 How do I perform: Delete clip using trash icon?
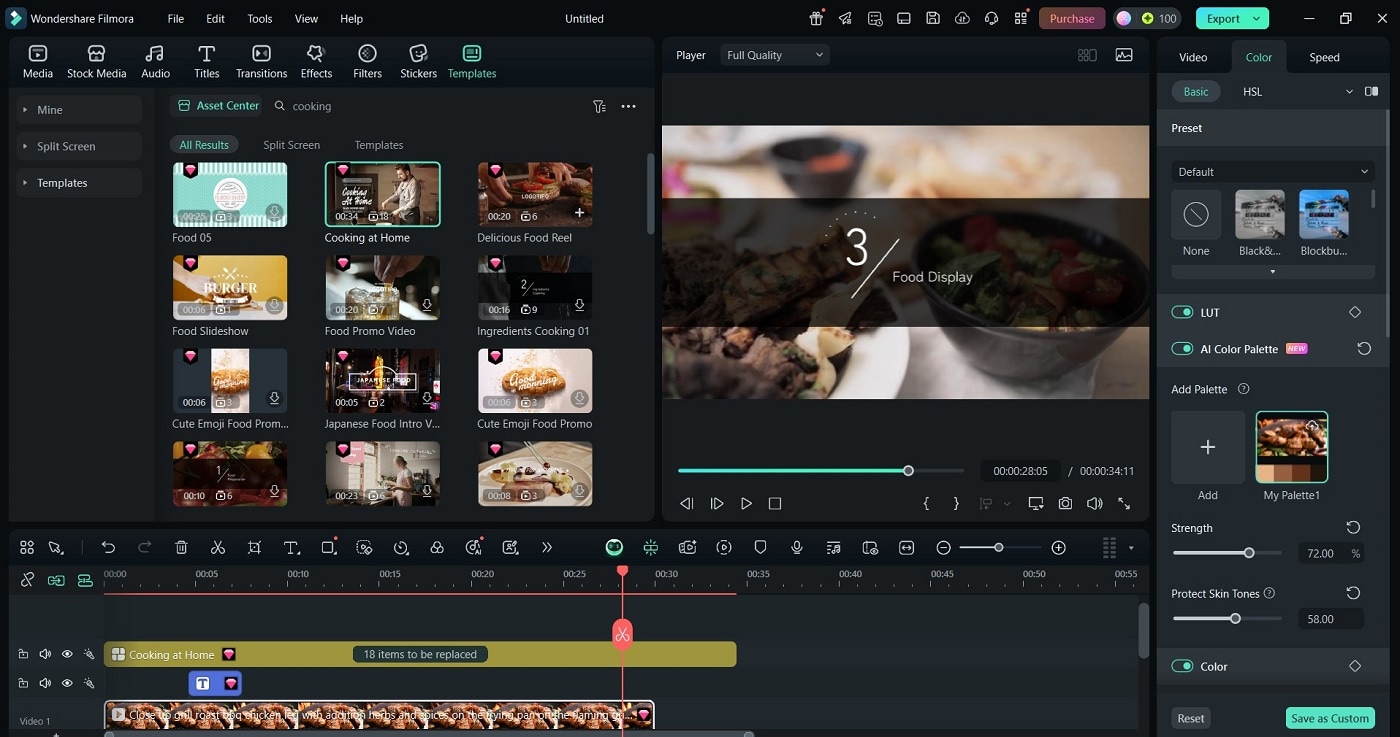[181, 547]
